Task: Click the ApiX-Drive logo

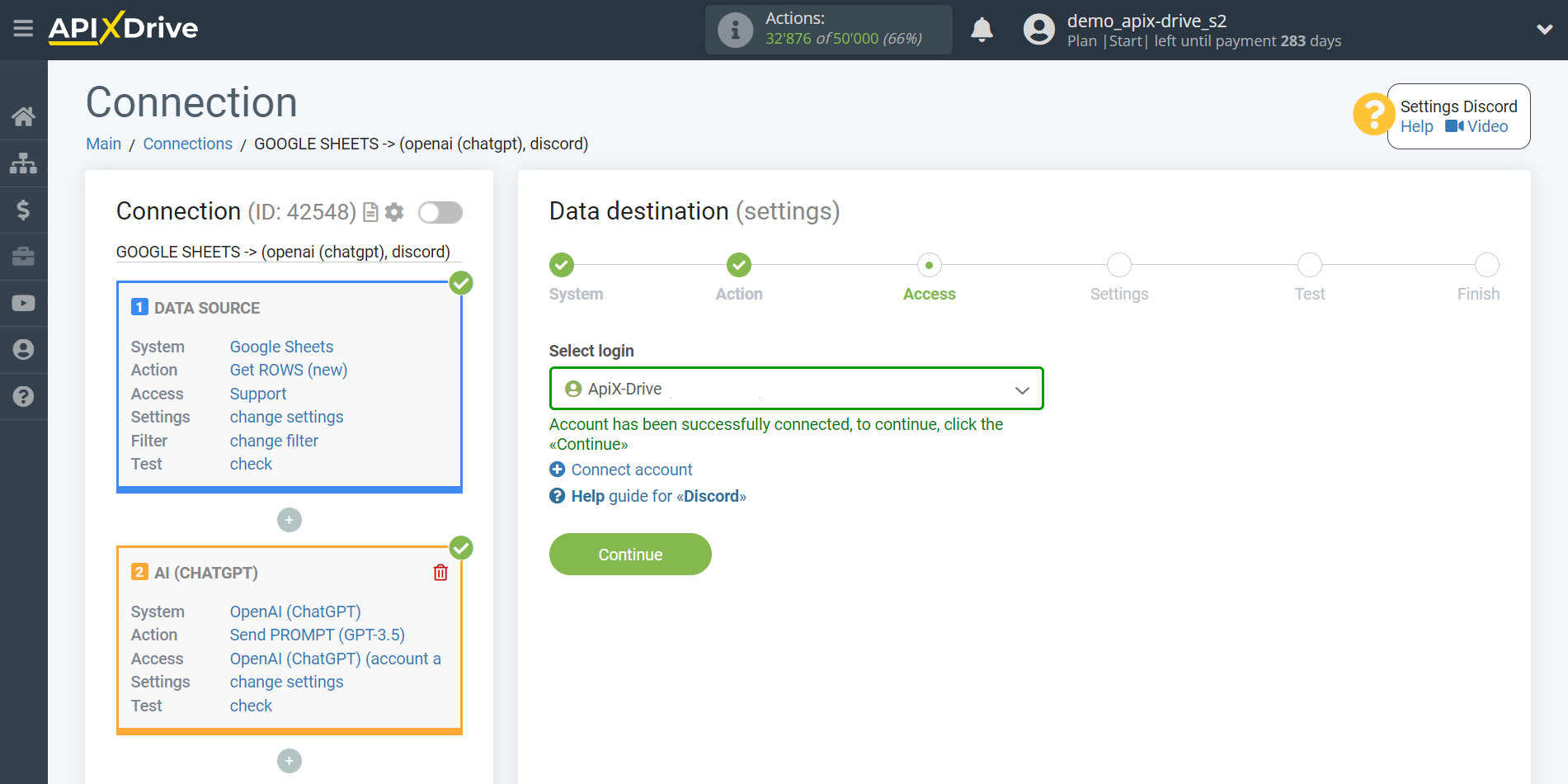Action: pos(123,28)
